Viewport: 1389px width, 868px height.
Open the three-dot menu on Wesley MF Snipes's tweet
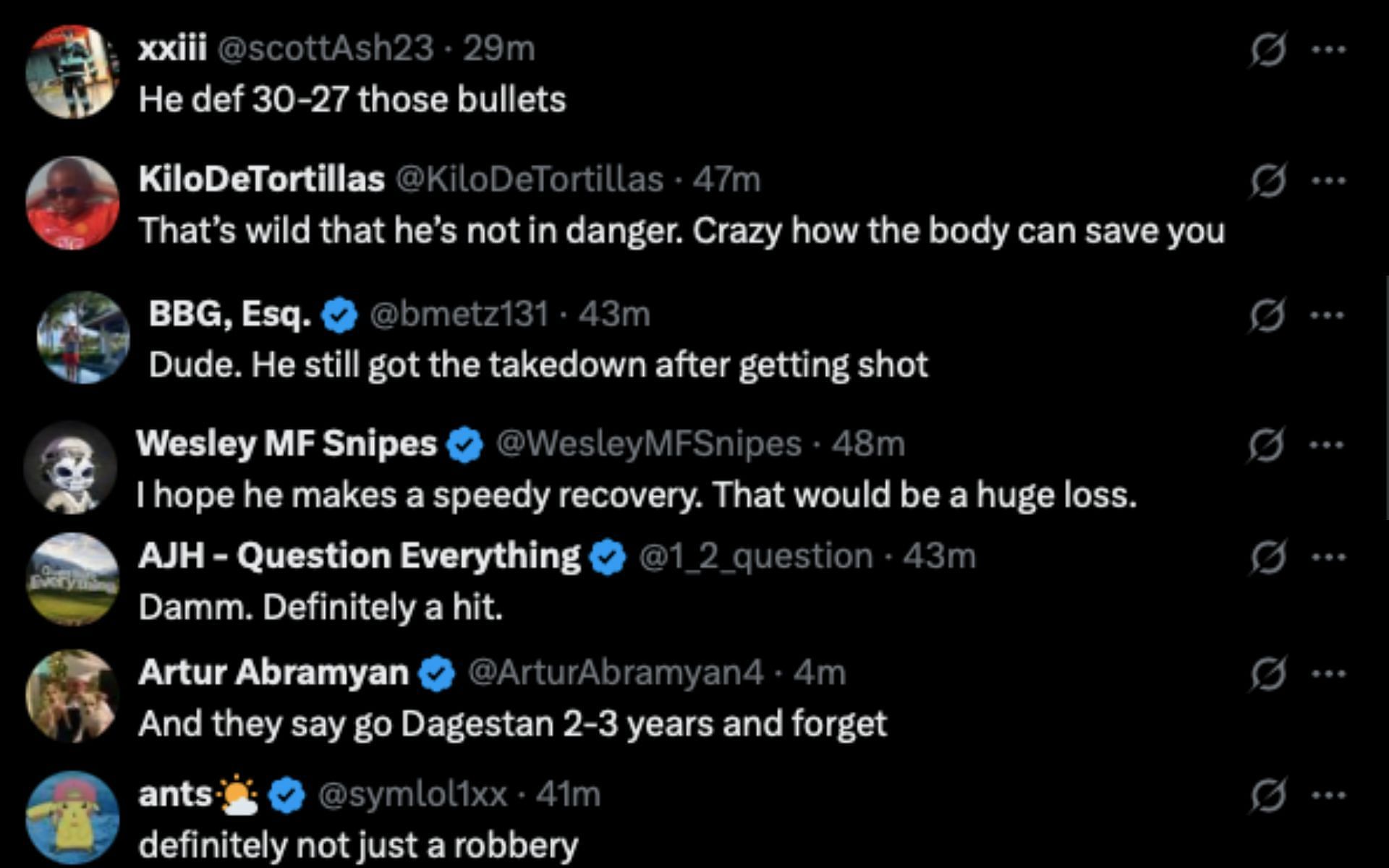point(1327,445)
